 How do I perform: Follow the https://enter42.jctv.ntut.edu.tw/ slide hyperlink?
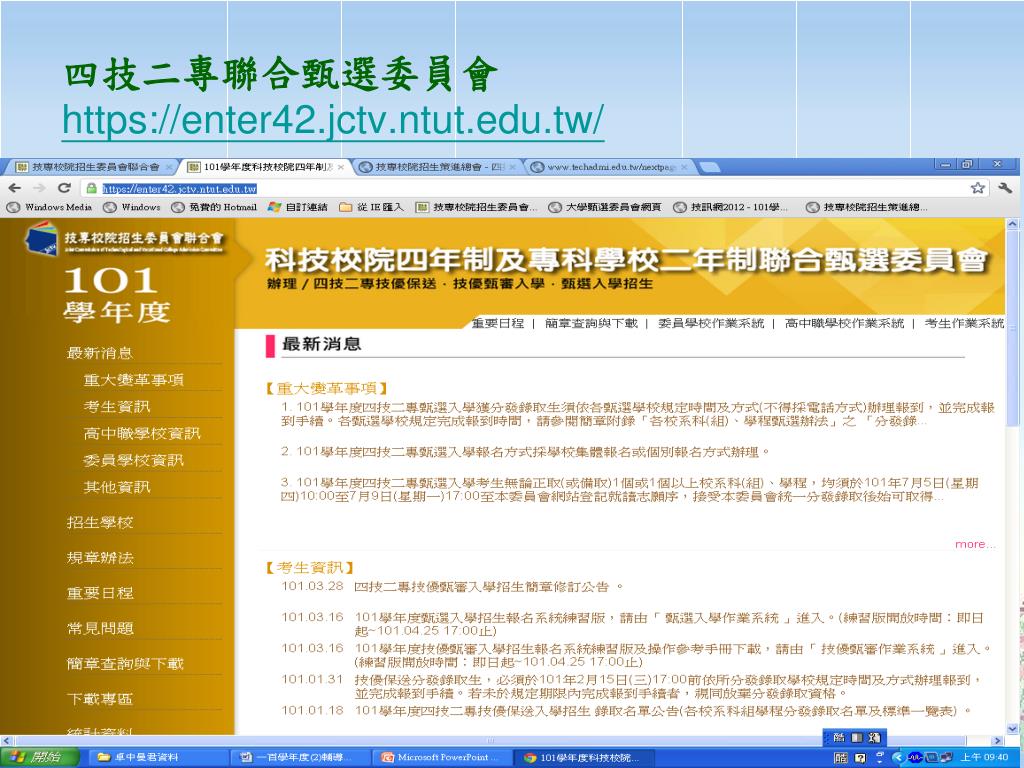(x=333, y=120)
